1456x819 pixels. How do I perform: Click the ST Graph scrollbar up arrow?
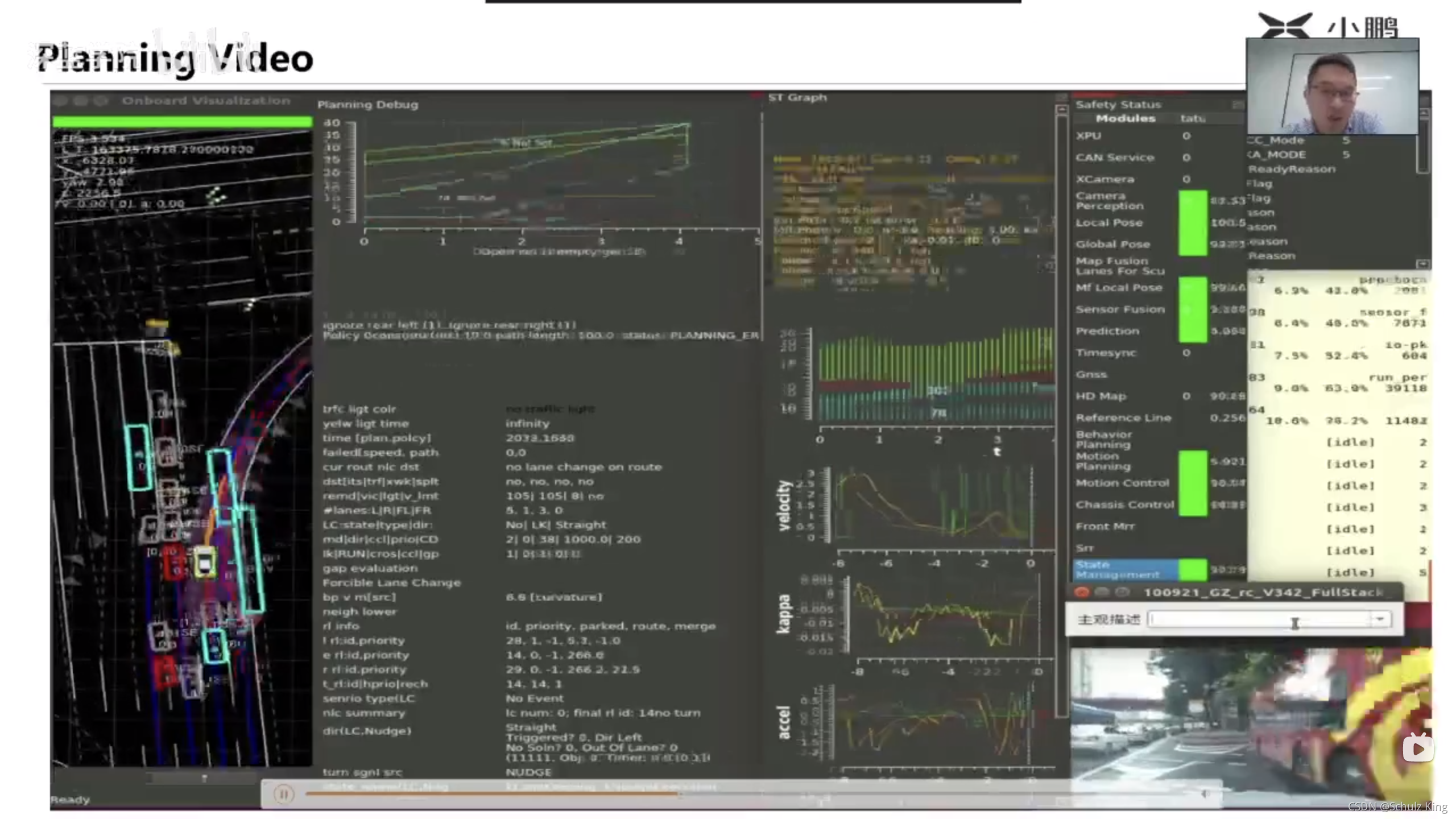1061,109
